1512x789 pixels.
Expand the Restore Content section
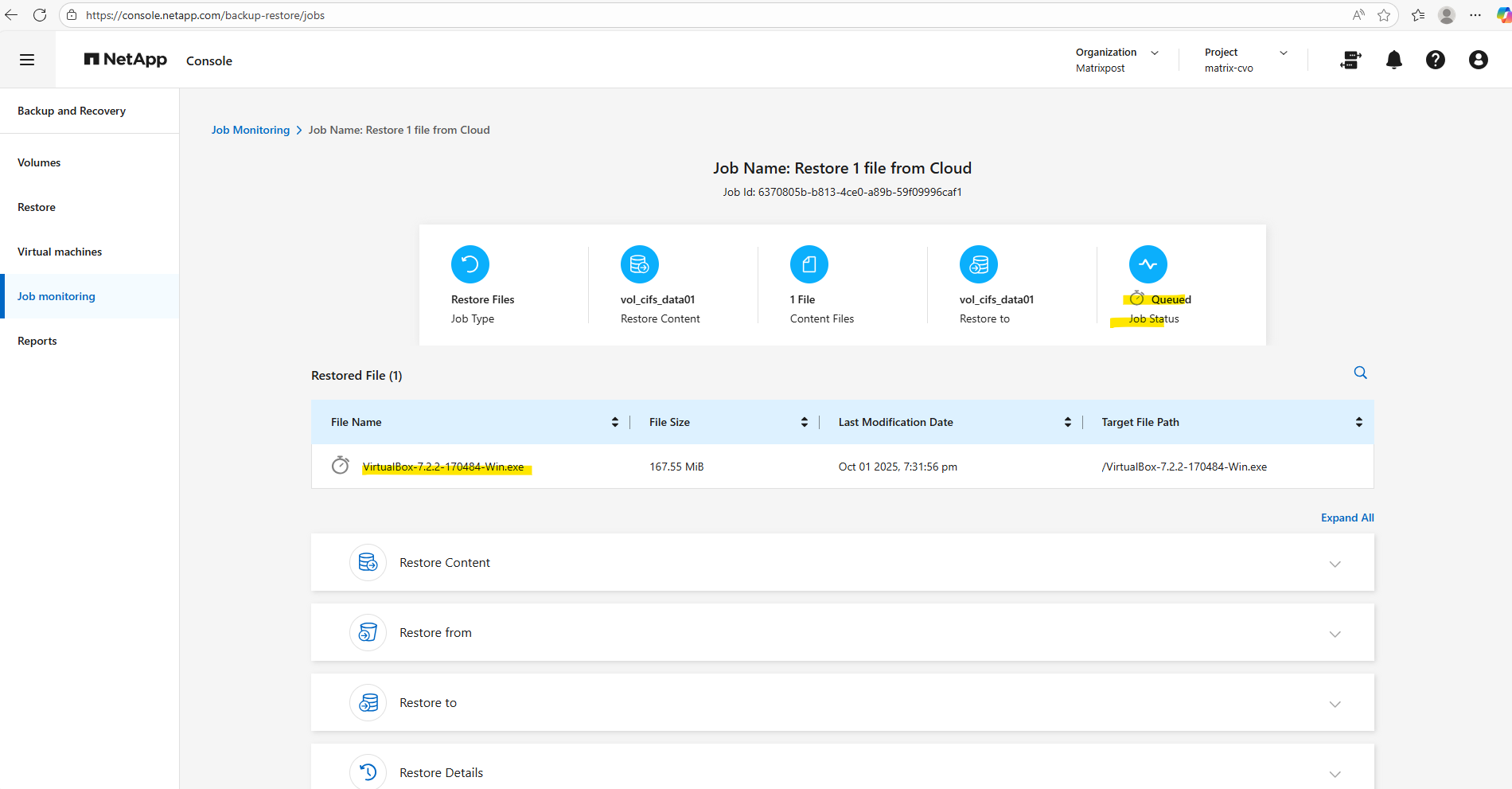point(1335,564)
